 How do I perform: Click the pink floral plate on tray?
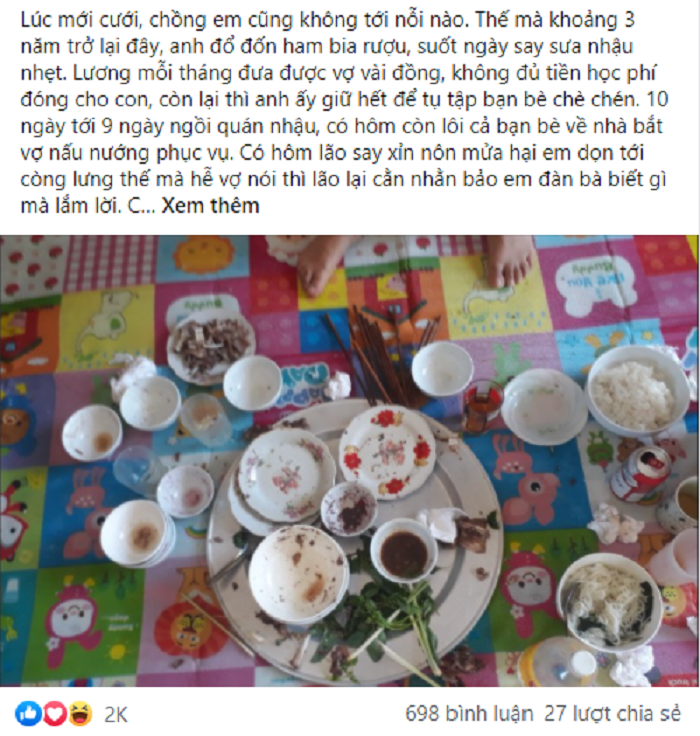tap(286, 474)
